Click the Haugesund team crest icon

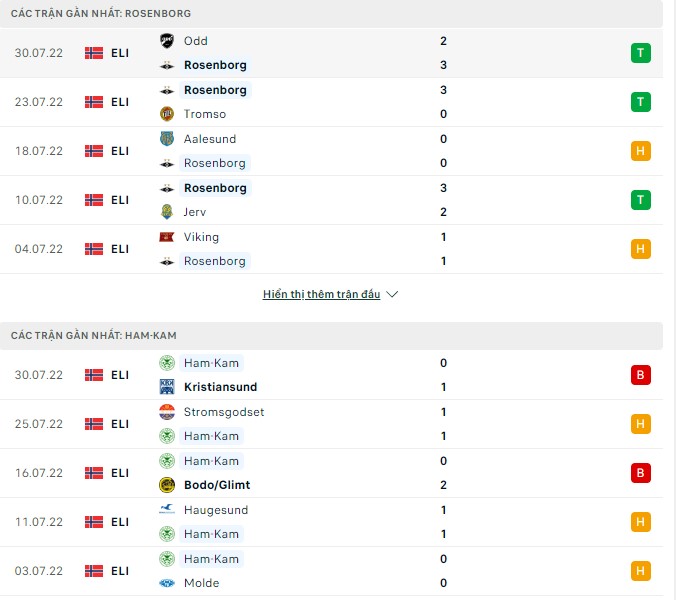coord(167,510)
